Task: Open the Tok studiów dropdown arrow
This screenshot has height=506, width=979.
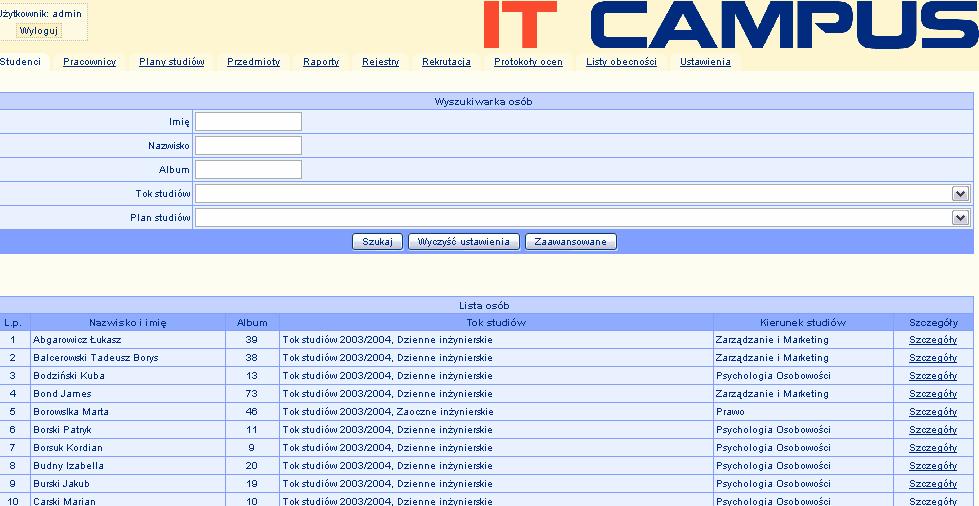Action: coord(960,194)
